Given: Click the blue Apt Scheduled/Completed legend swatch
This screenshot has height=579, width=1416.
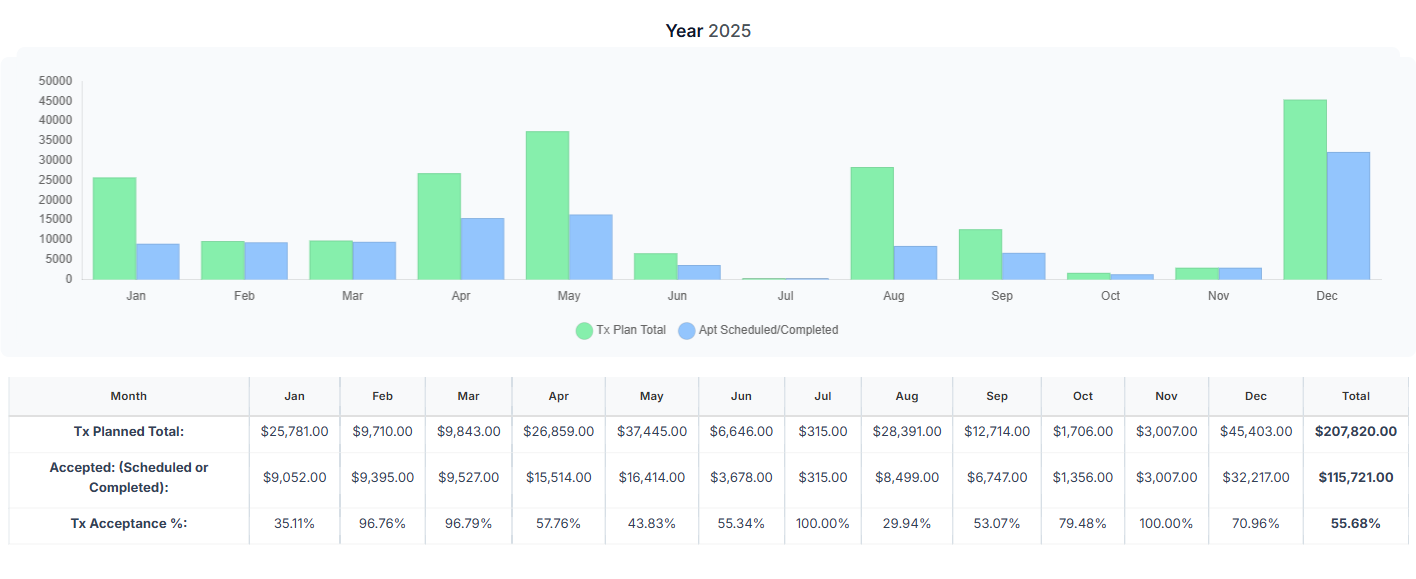Looking at the screenshot, I should click(x=687, y=330).
